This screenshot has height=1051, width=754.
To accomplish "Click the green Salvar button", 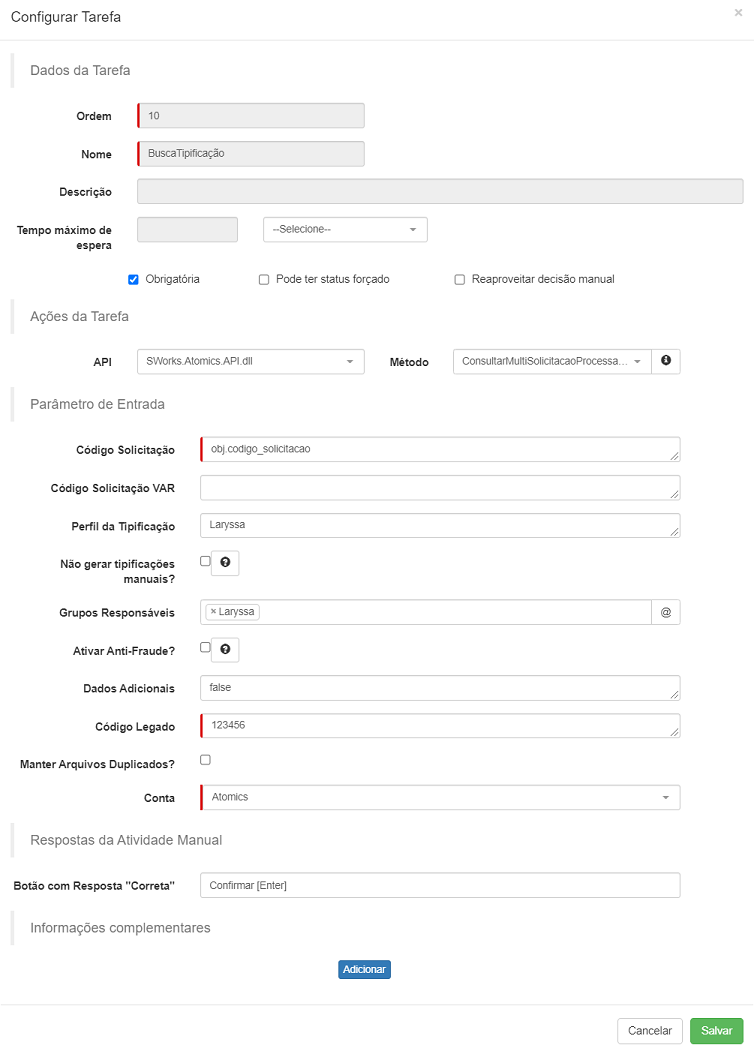I will pyautogui.click(x=716, y=1031).
